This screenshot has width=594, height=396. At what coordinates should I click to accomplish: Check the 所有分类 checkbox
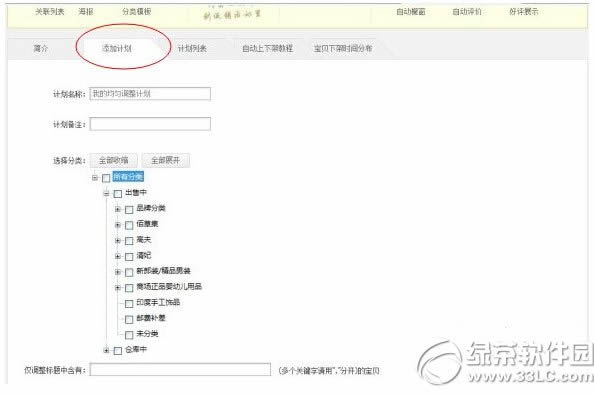(x=106, y=178)
